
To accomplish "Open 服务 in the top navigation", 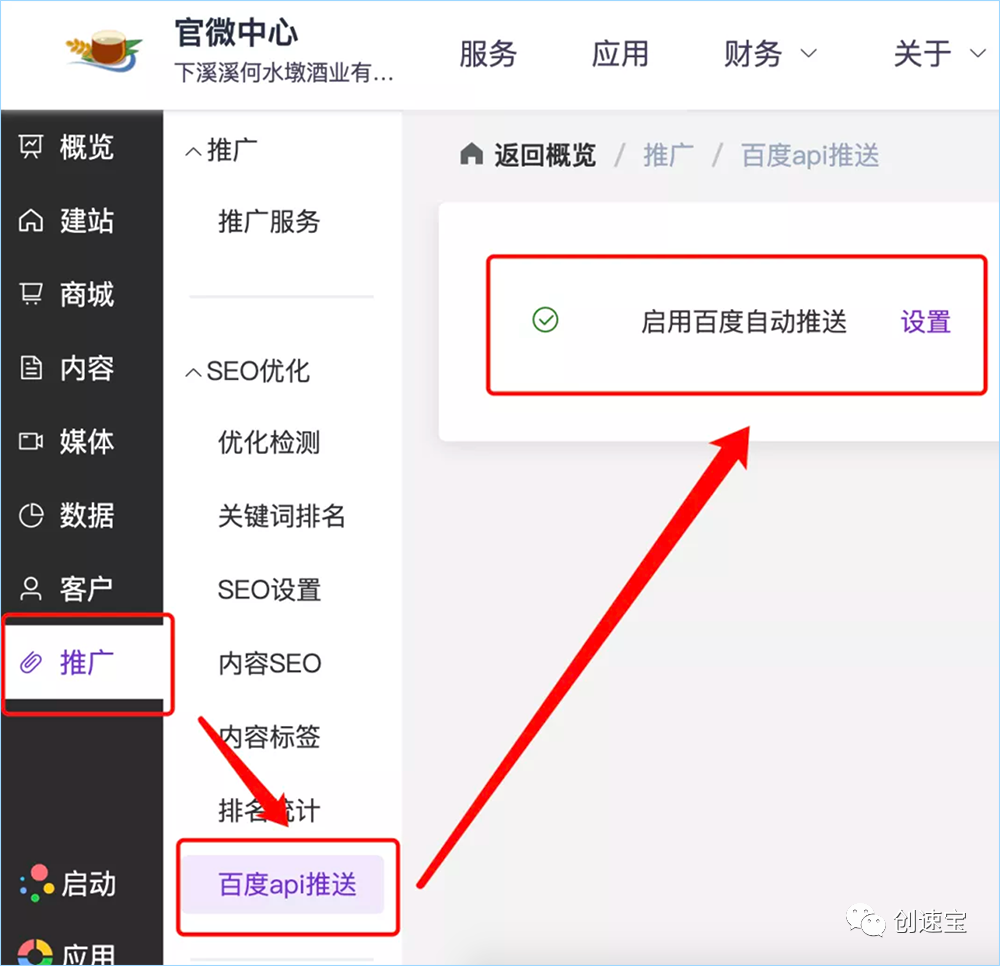I will [488, 54].
